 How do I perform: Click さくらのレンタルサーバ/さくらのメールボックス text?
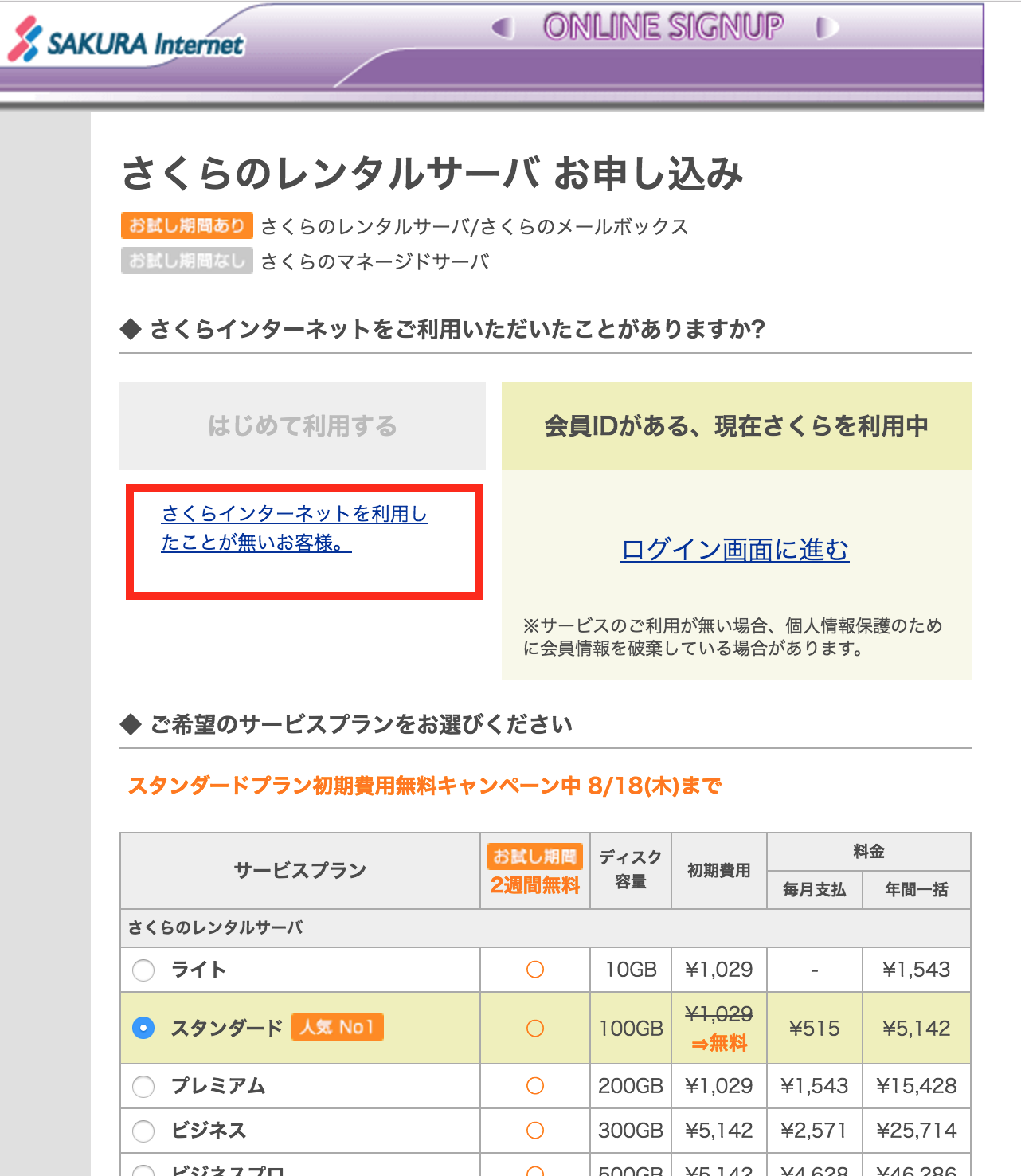tap(475, 226)
